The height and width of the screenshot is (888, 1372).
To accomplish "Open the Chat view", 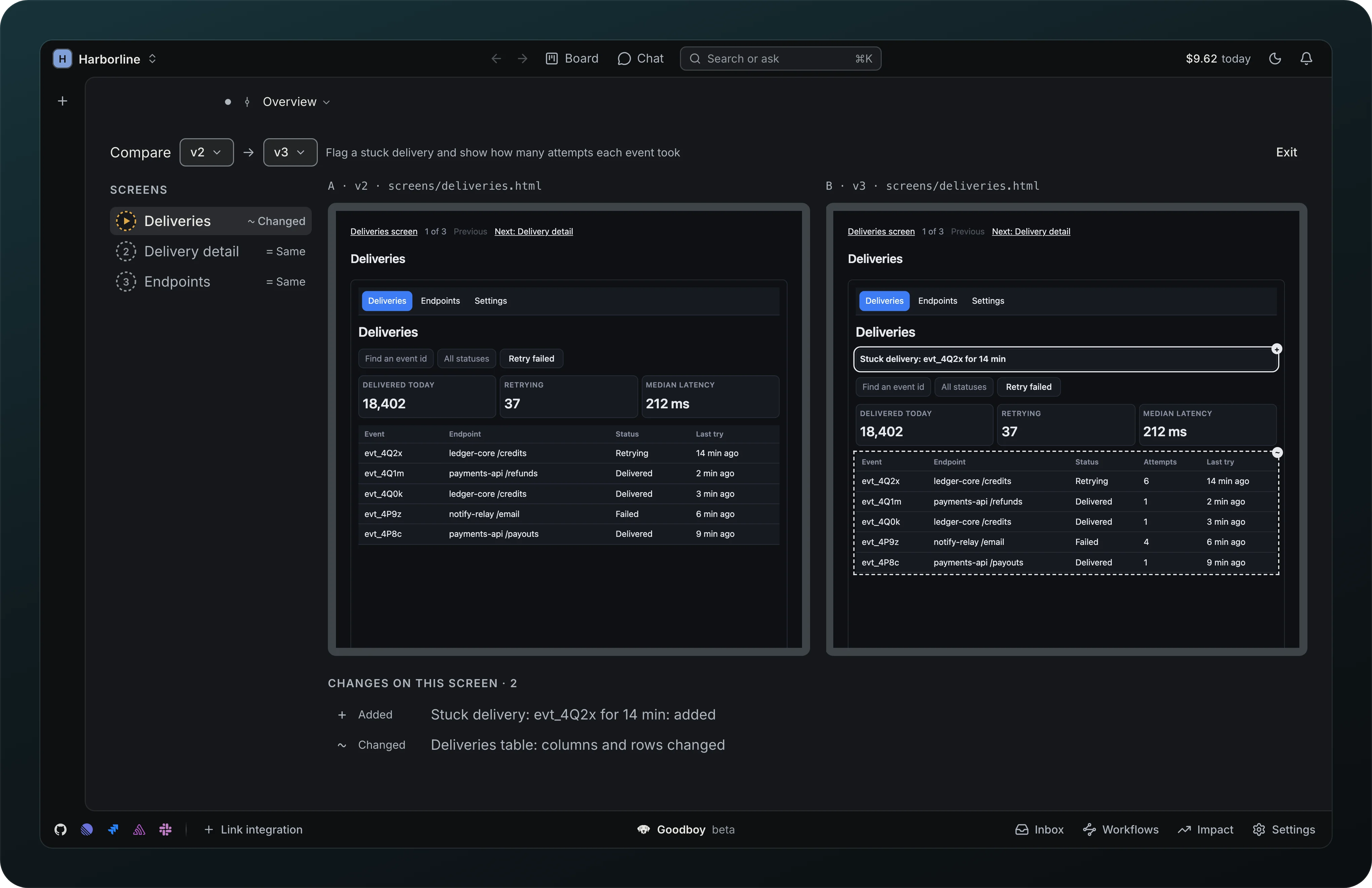I will point(641,59).
